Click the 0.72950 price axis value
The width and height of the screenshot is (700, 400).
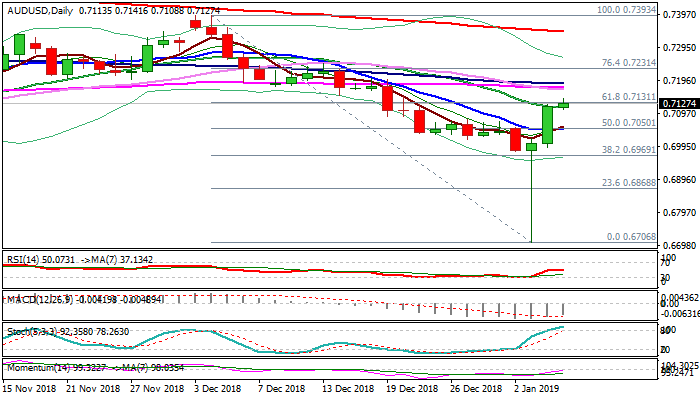680,47
